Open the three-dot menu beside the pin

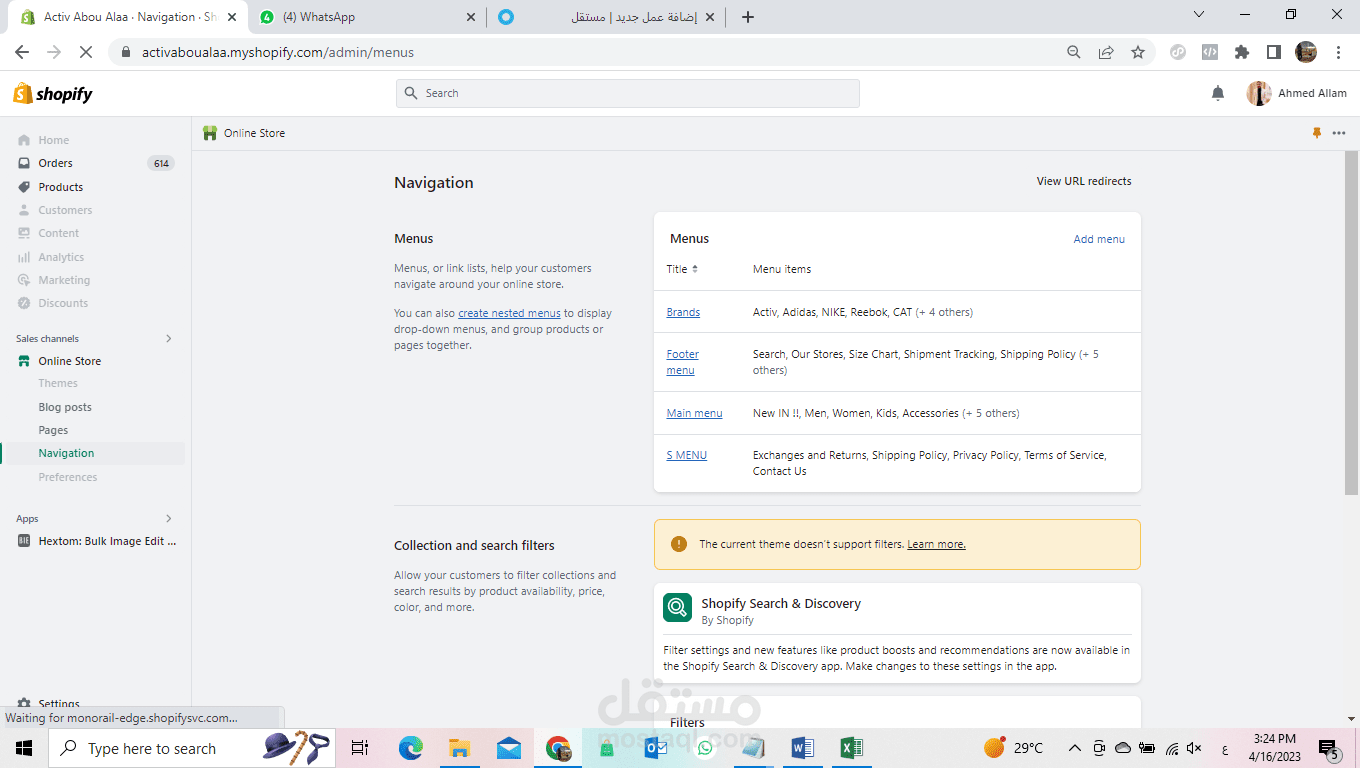(x=1339, y=133)
